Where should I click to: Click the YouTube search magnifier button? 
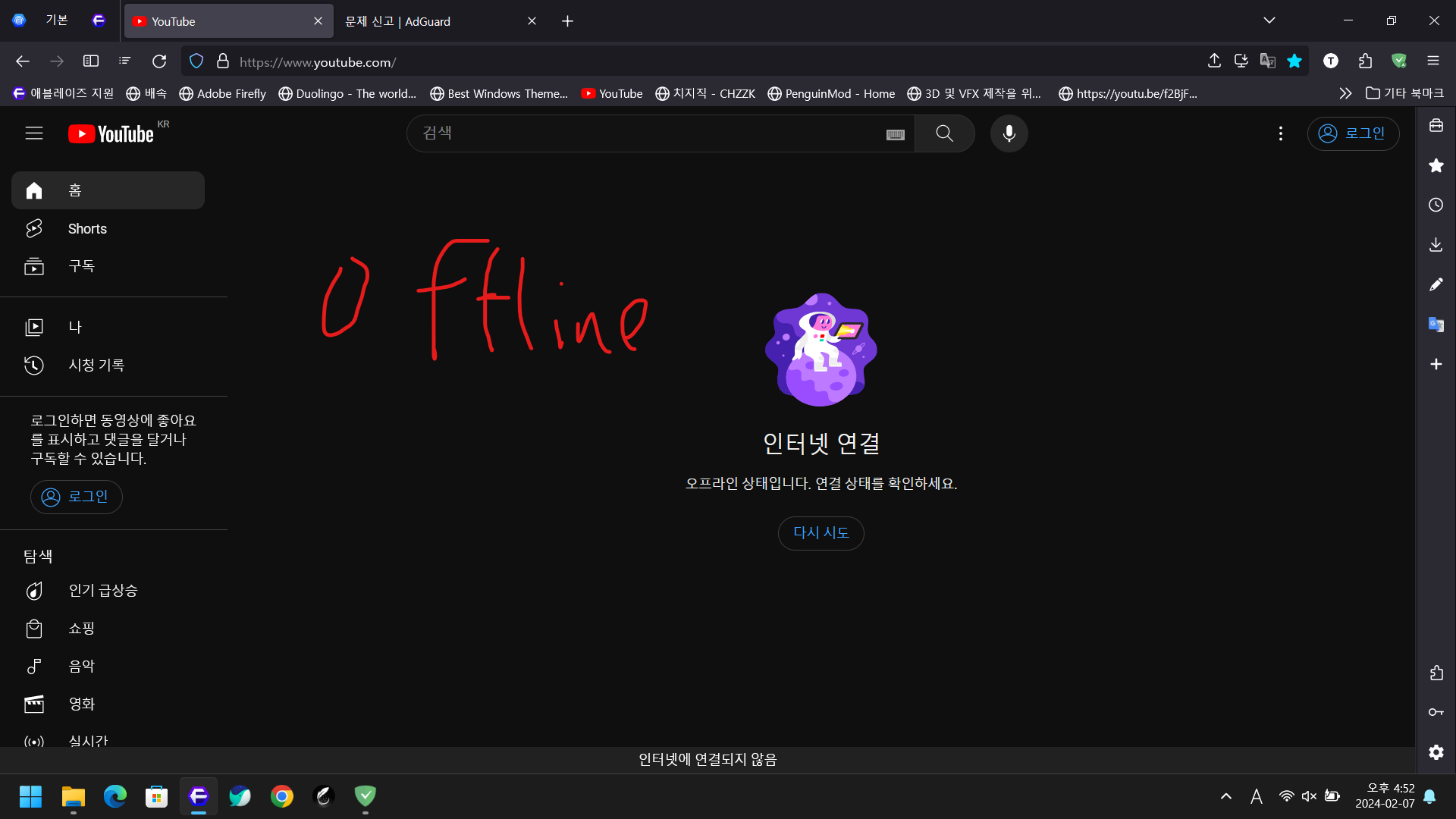pos(944,133)
